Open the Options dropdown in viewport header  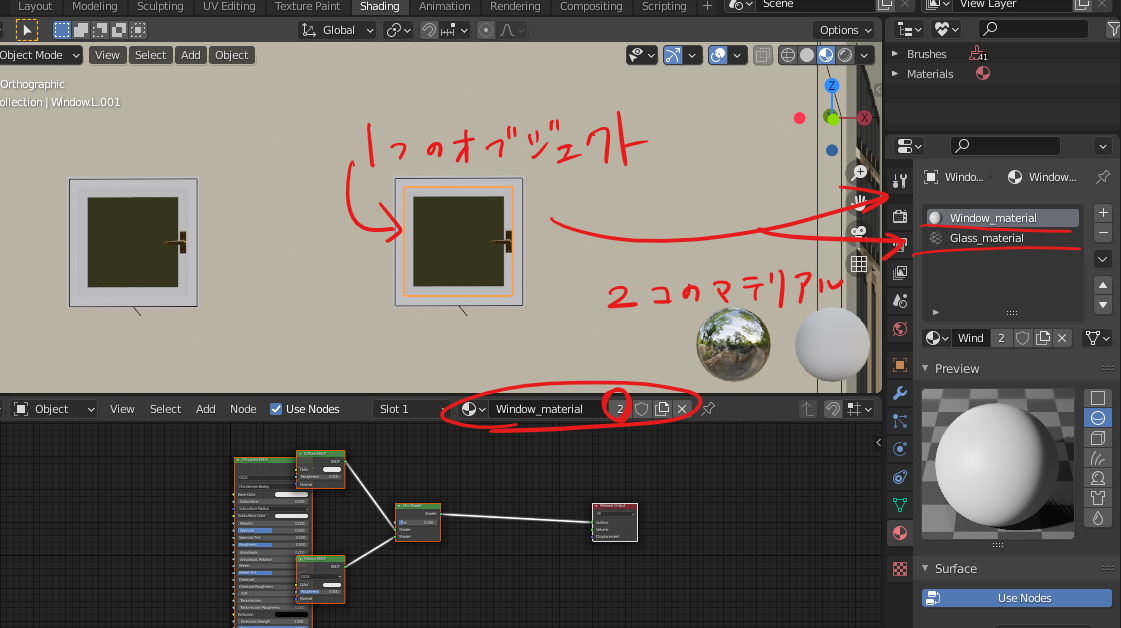tap(846, 30)
